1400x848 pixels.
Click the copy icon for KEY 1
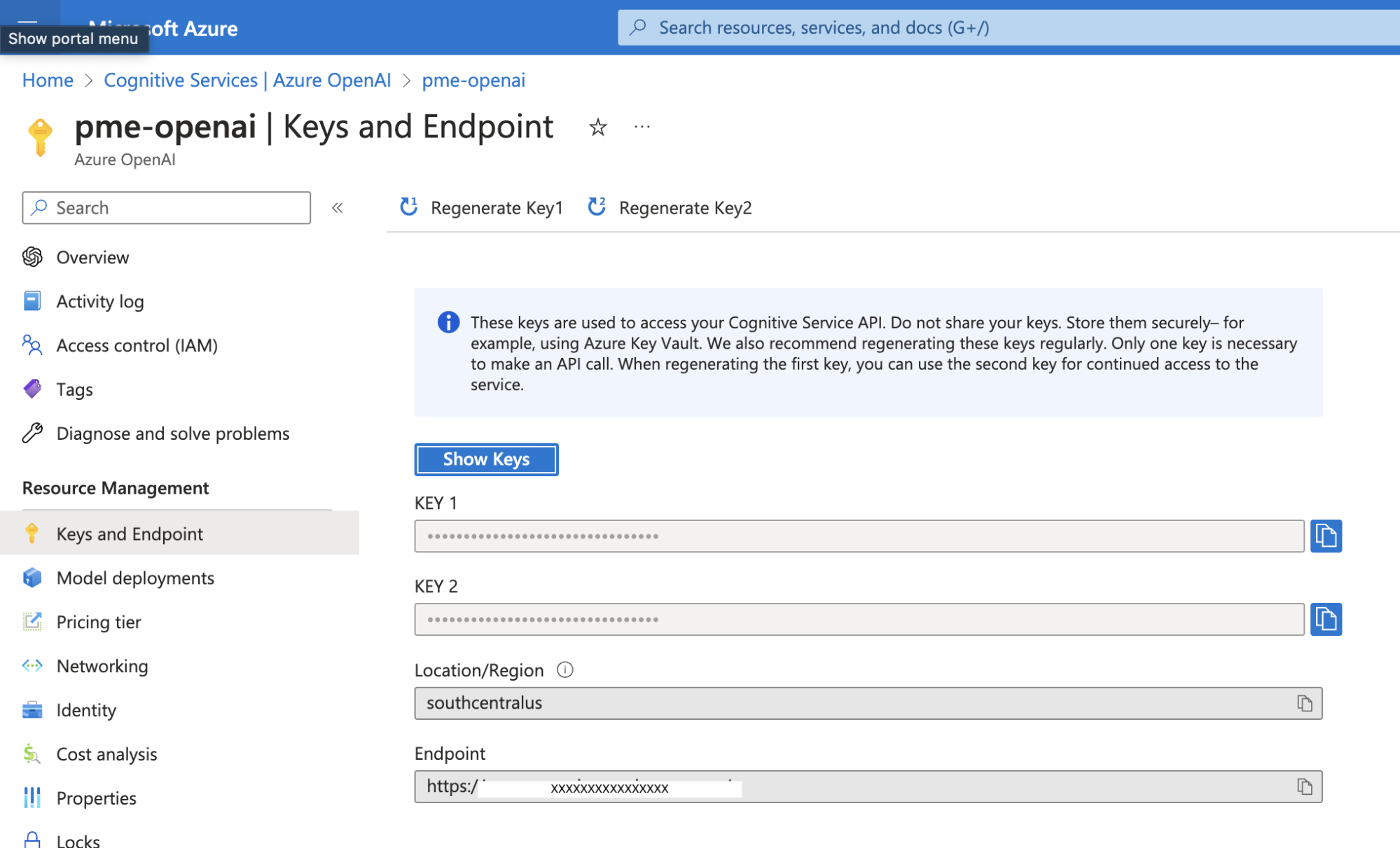[1327, 535]
